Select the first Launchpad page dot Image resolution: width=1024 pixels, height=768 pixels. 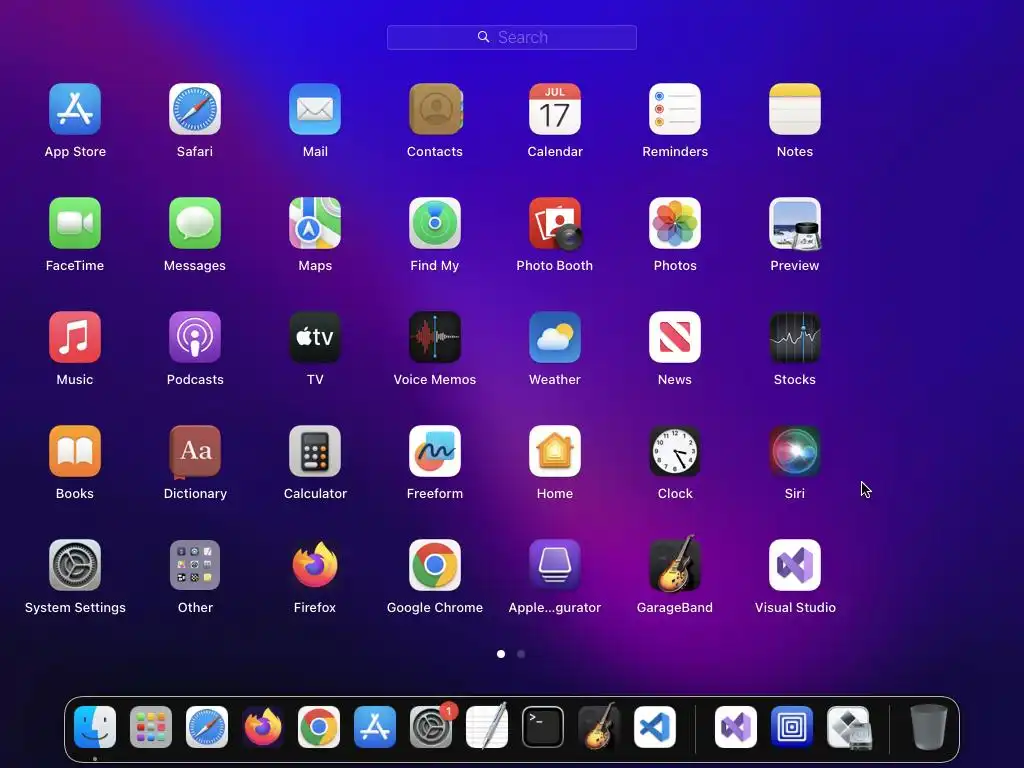pyautogui.click(x=501, y=654)
